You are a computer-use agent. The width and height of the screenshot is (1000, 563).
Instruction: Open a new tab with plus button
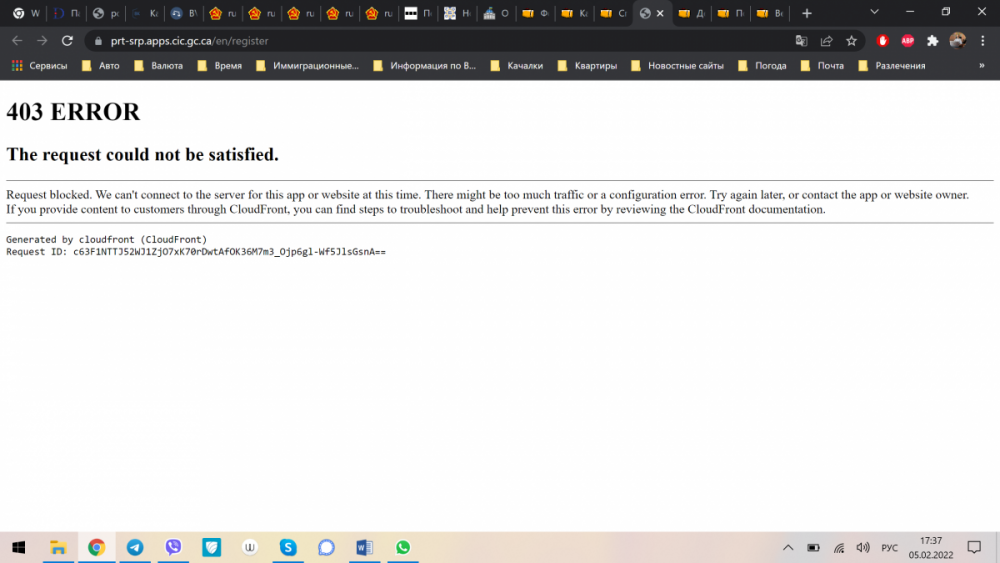[x=807, y=13]
